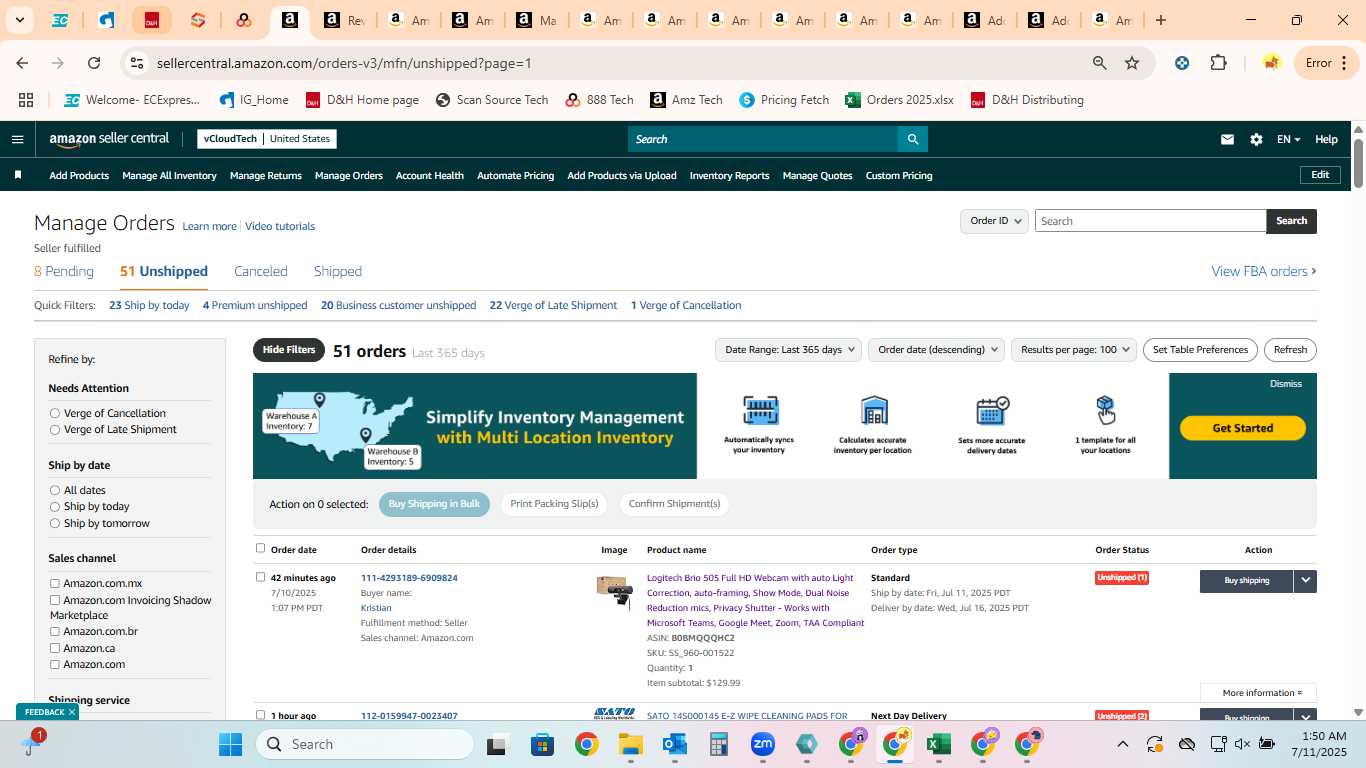Open the browser Extensions puzzle icon
The image size is (1366, 768).
click(1218, 63)
